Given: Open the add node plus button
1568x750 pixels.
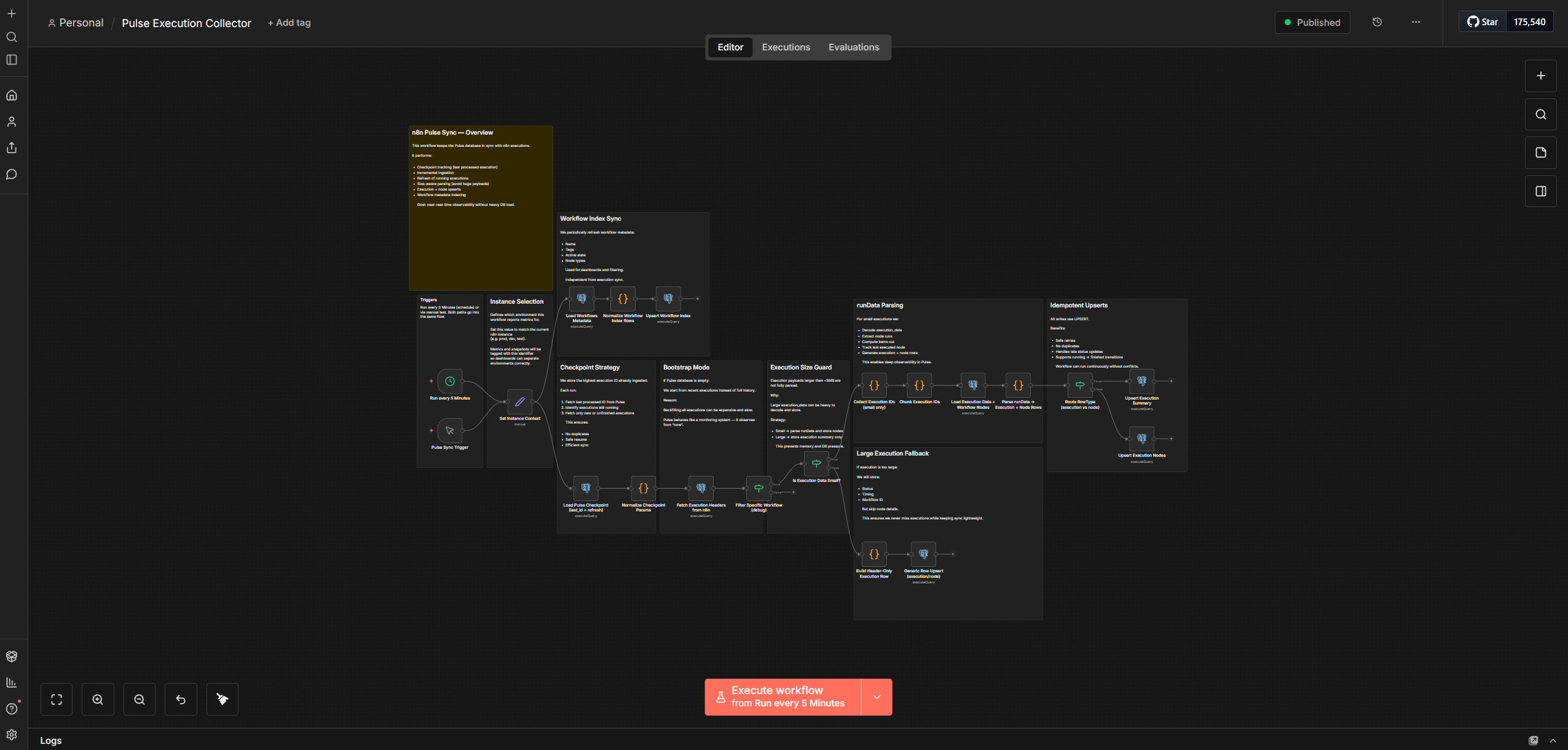Looking at the screenshot, I should point(1540,76).
